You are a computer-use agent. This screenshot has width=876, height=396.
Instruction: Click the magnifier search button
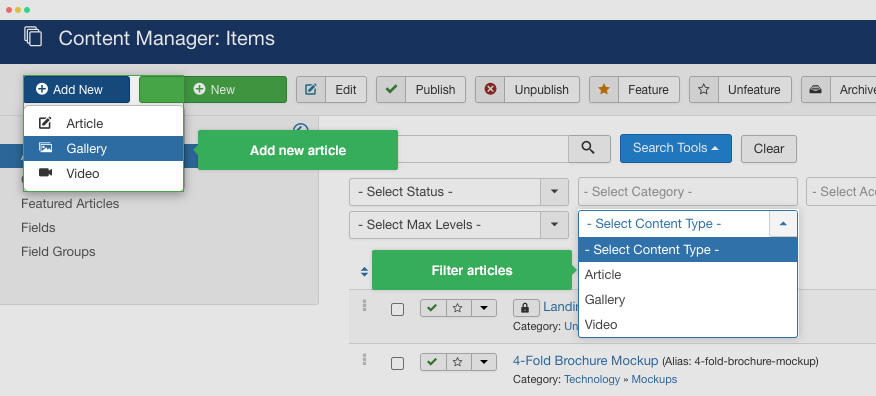coord(589,148)
